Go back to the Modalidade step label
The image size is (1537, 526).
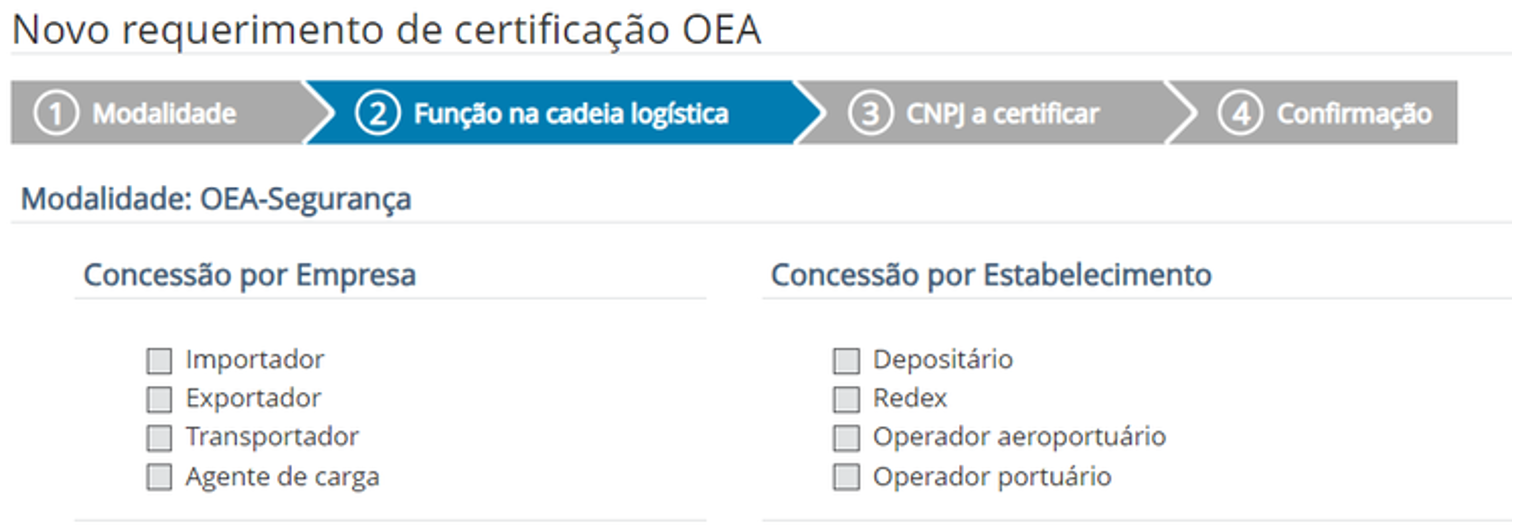point(164,113)
